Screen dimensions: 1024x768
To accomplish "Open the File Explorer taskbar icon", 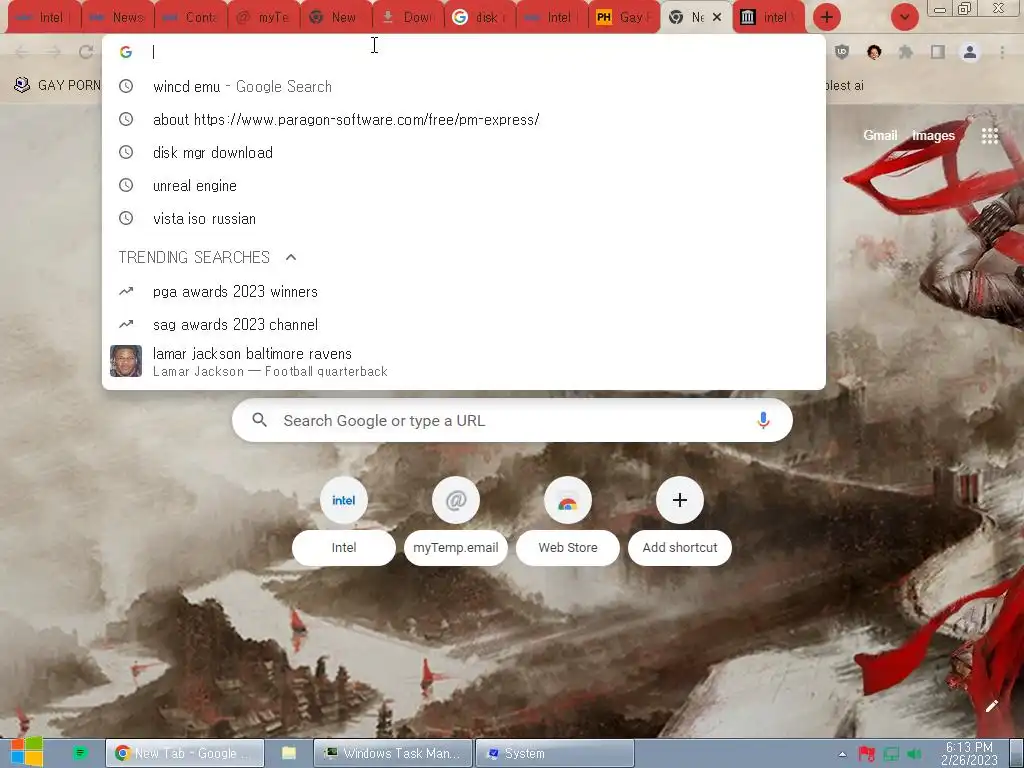I will click(x=289, y=754).
